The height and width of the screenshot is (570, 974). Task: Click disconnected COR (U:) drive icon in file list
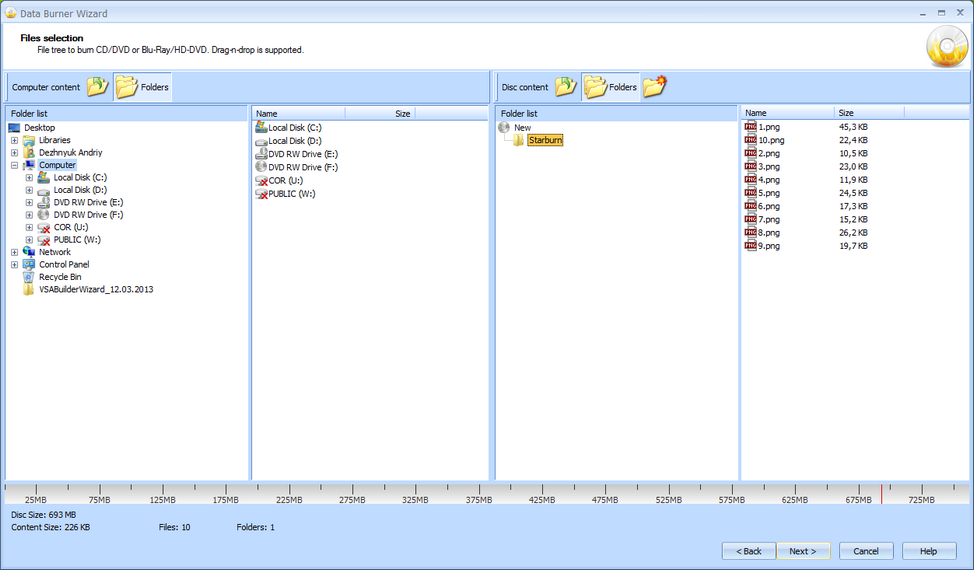pos(262,181)
